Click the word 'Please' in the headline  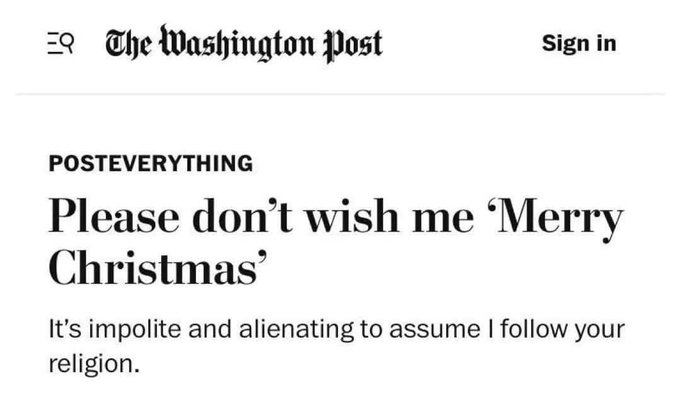tap(114, 216)
